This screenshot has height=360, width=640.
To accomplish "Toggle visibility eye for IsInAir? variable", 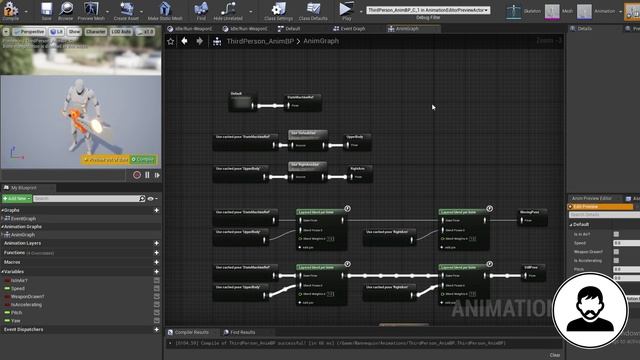I will click(157, 280).
